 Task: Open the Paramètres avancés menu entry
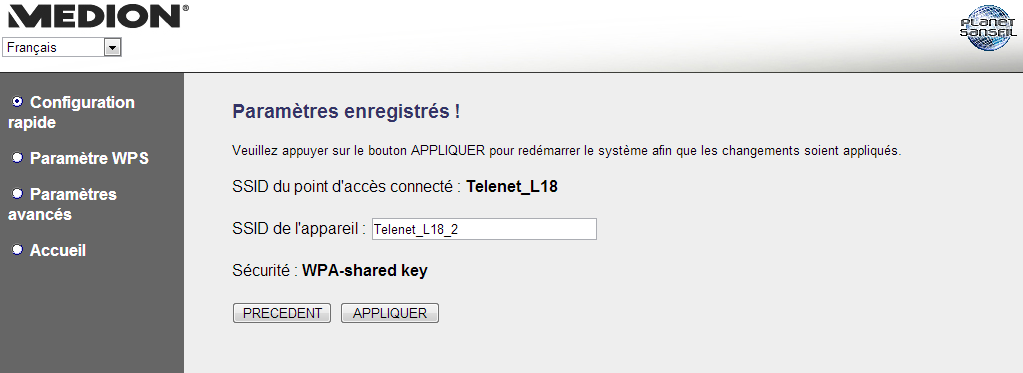coord(63,204)
